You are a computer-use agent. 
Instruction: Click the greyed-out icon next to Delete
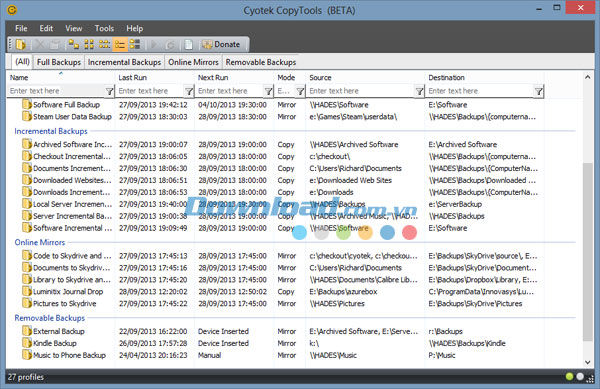54,44
